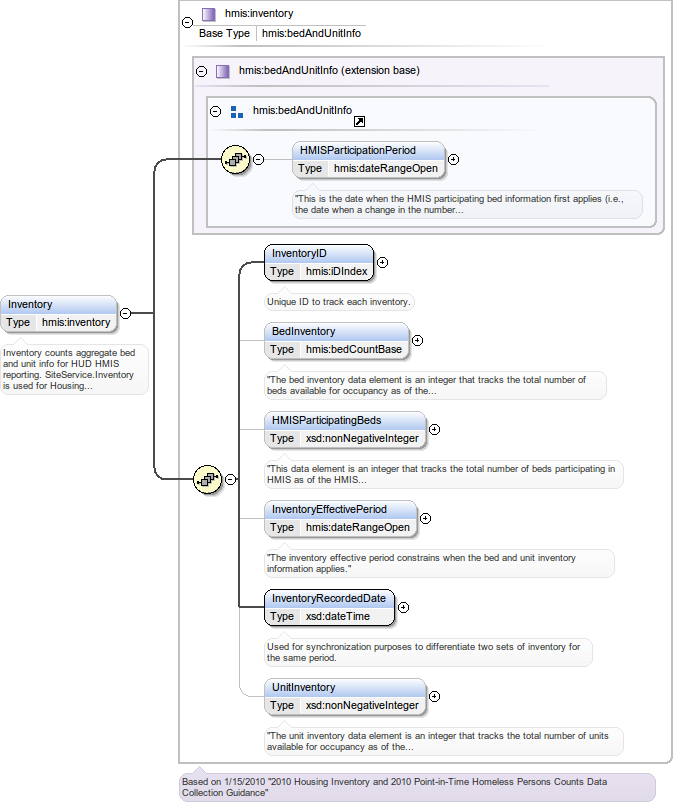This screenshot has width=674, height=805.
Task: Click the blue hmis:bedAndUnitInfo group icon
Action: tap(237, 111)
